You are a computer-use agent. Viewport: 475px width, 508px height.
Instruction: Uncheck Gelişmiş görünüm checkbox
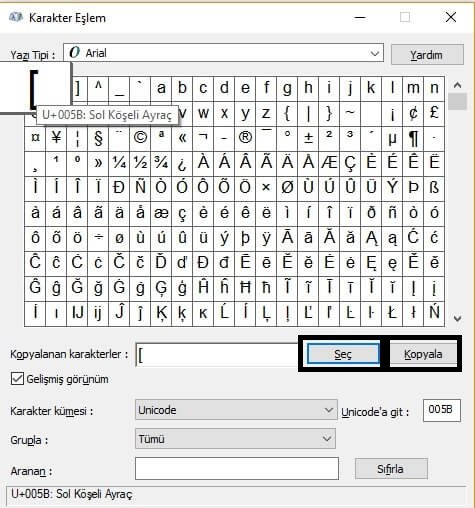[x=17, y=379]
